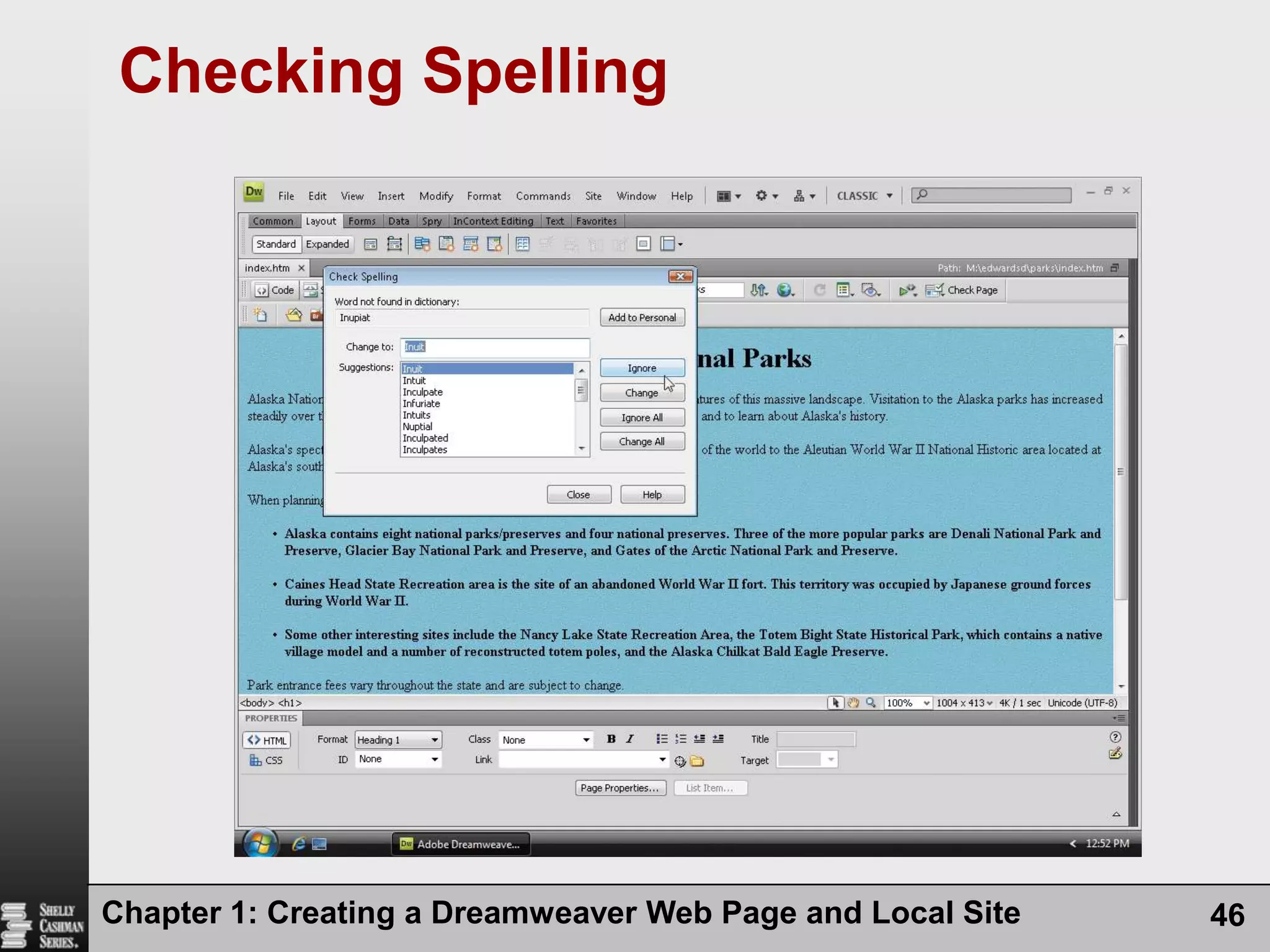Open the Site icon dropdown in the menu bar
This screenshot has height=952, width=1270.
click(804, 196)
